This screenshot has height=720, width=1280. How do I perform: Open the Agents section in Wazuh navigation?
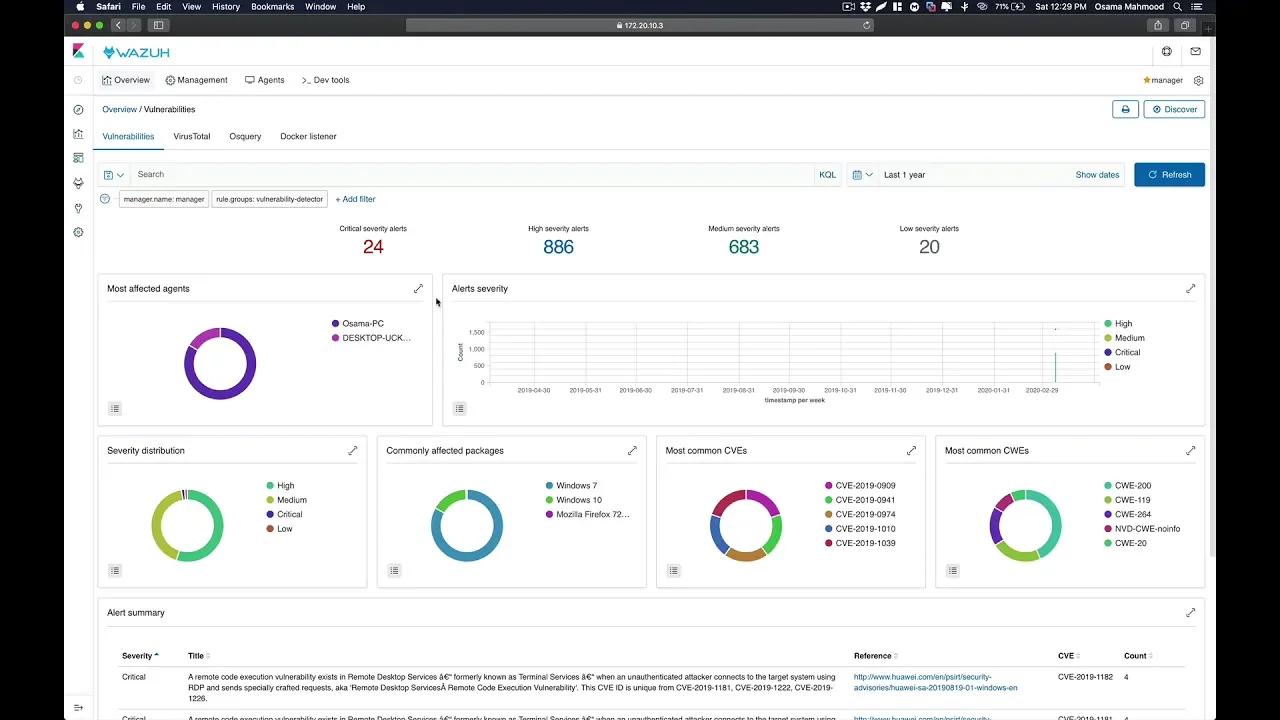(x=264, y=80)
